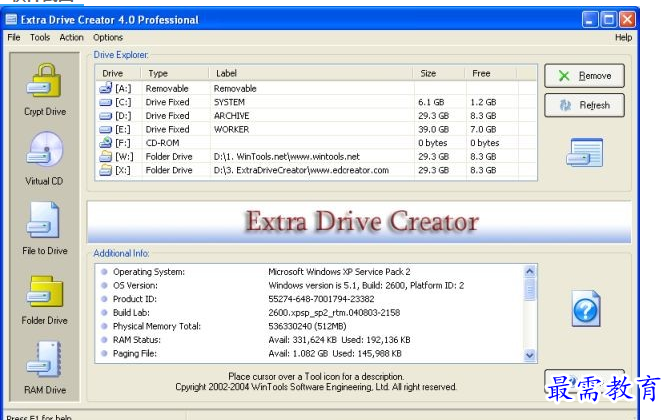Screen dimensions: 669x420
Task: Sort drives by the Label column header
Action: [311, 73]
